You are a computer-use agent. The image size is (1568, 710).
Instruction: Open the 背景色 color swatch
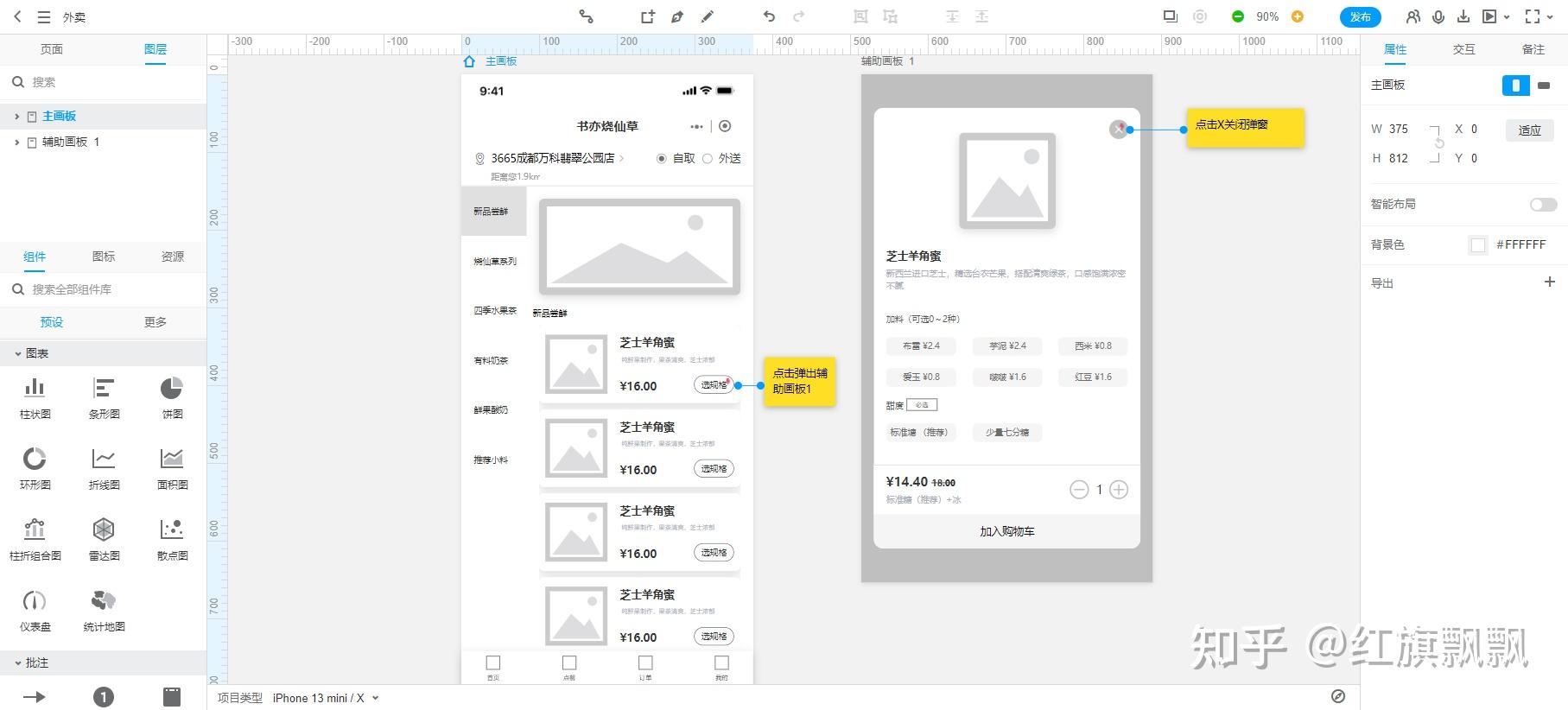pyautogui.click(x=1478, y=245)
